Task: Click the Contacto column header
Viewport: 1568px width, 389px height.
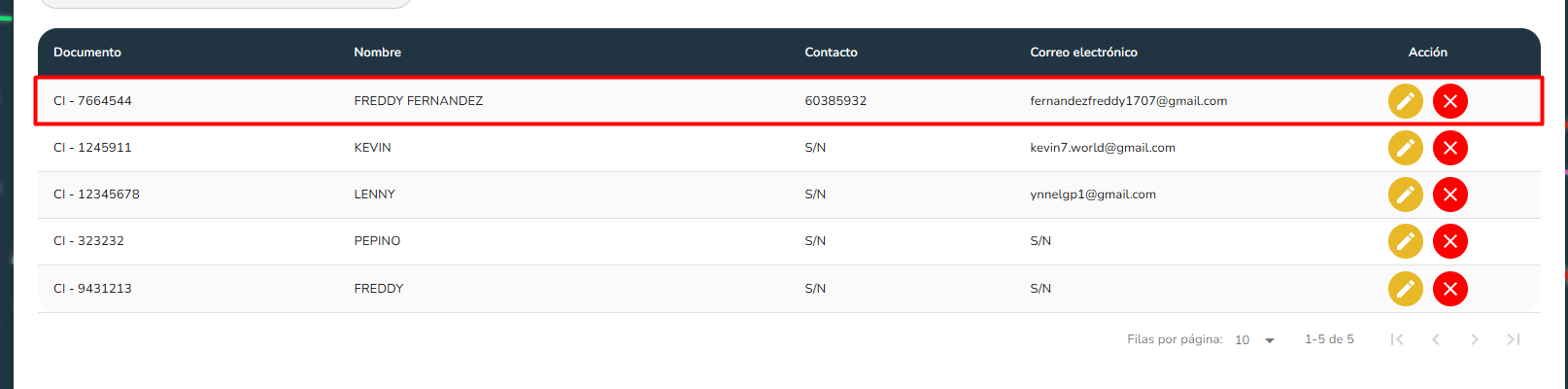Action: coord(831,53)
